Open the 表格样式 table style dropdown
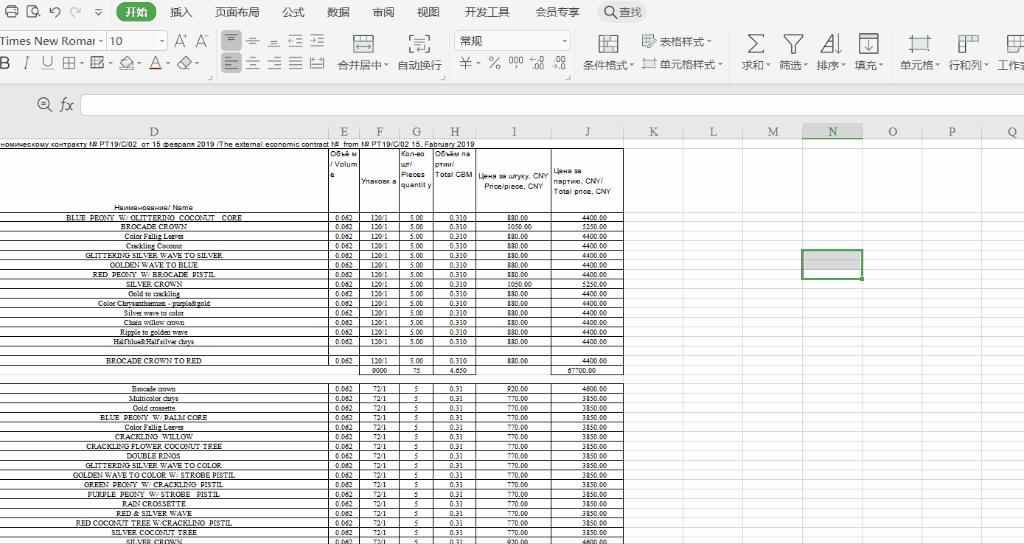1024x544 pixels. click(677, 42)
